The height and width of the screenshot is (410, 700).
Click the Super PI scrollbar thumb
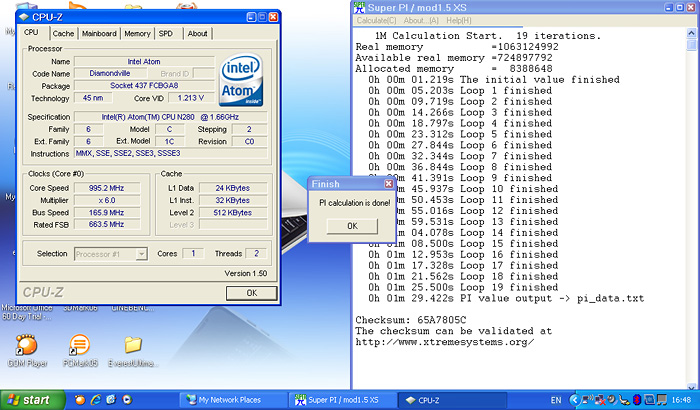pyautogui.click(x=692, y=45)
